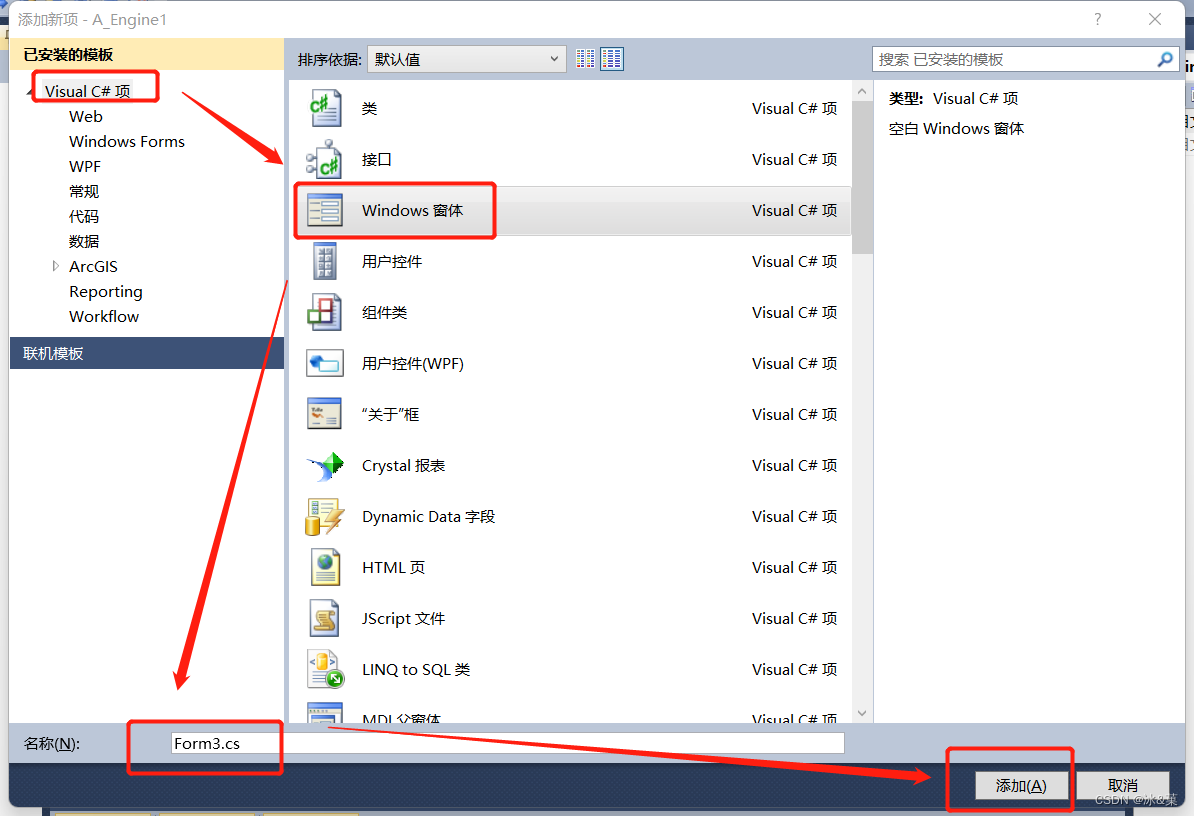
Task: Click the 添加(A) button
Action: pyautogui.click(x=1021, y=785)
